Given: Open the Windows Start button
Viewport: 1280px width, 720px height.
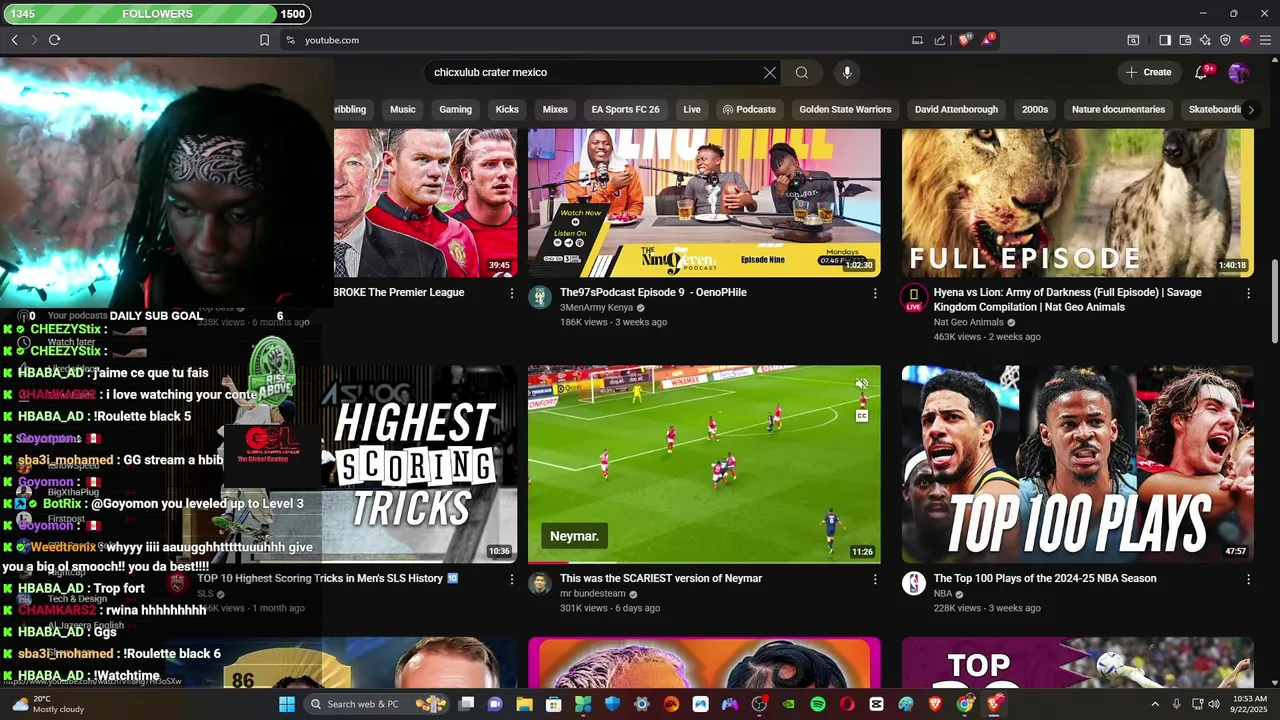Looking at the screenshot, I should coord(287,704).
